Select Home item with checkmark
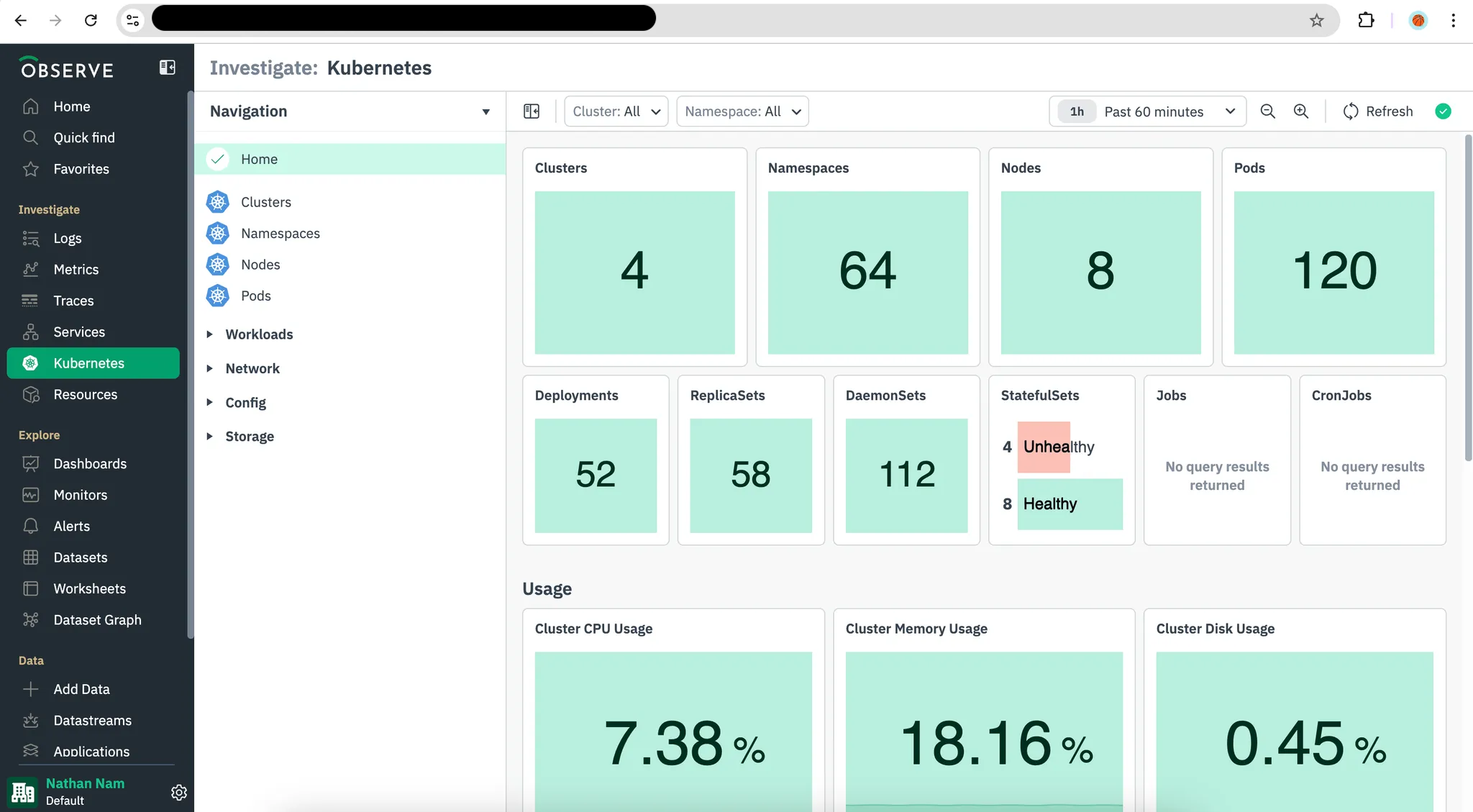Image resolution: width=1473 pixels, height=812 pixels. 259,159
